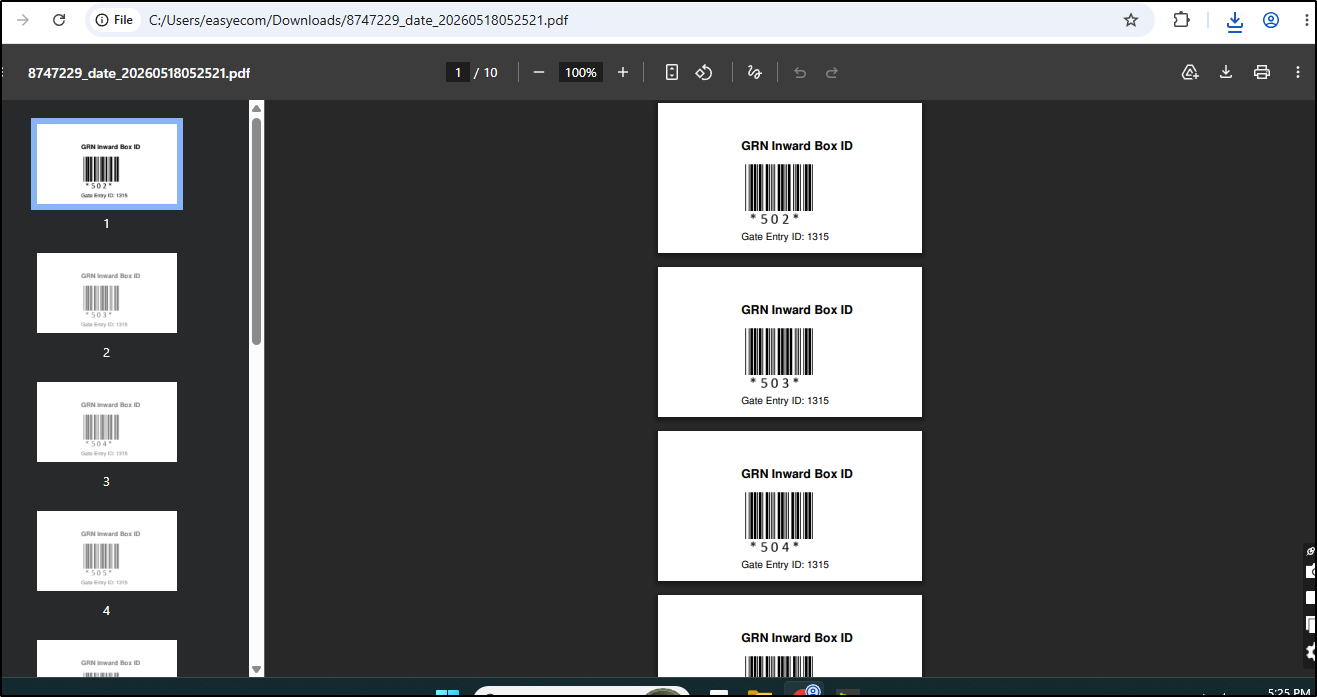Image resolution: width=1317 pixels, height=697 pixels.
Task: Click the thumbnail sidebar scroll down arrow
Action: tap(256, 670)
